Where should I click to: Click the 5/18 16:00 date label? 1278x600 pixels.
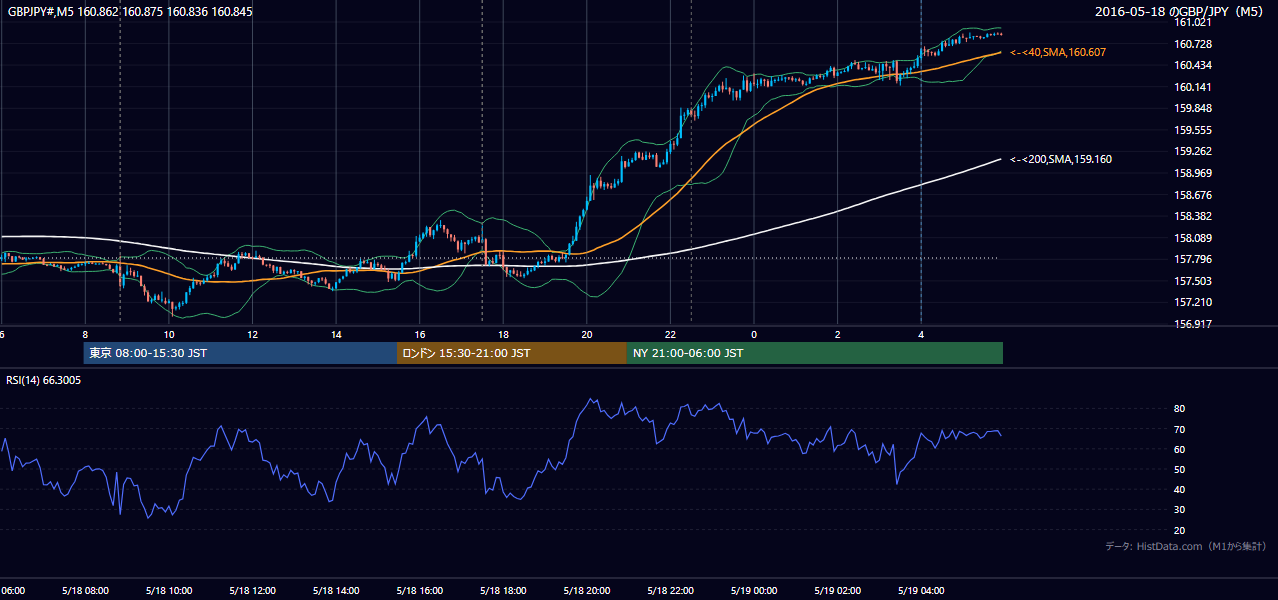(420, 590)
